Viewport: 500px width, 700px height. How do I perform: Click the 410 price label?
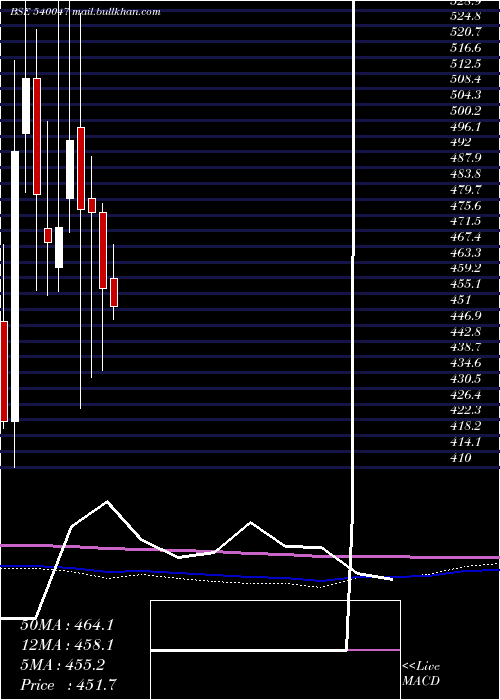461,458
